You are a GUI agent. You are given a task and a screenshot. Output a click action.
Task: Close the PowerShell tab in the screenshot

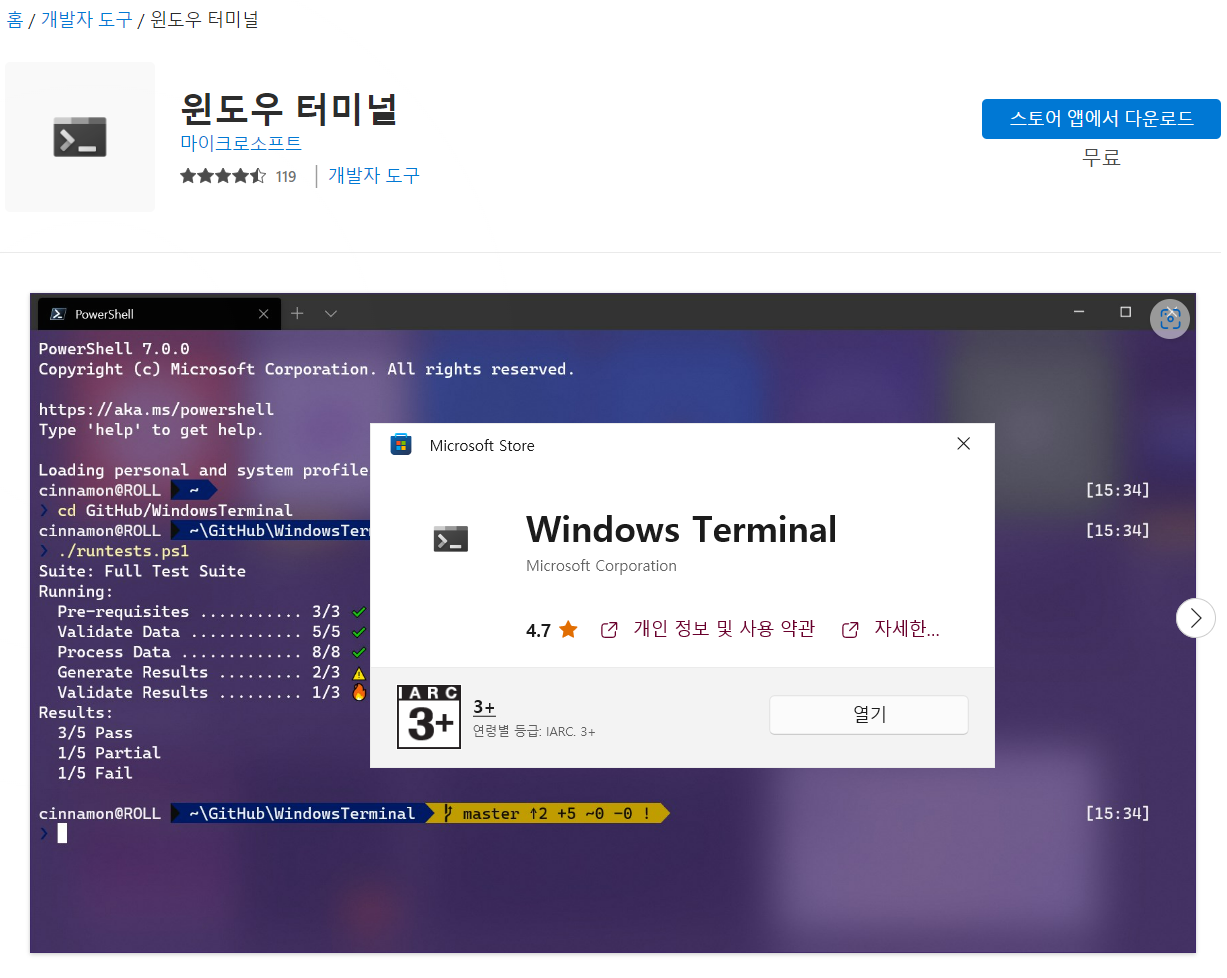pos(264,314)
